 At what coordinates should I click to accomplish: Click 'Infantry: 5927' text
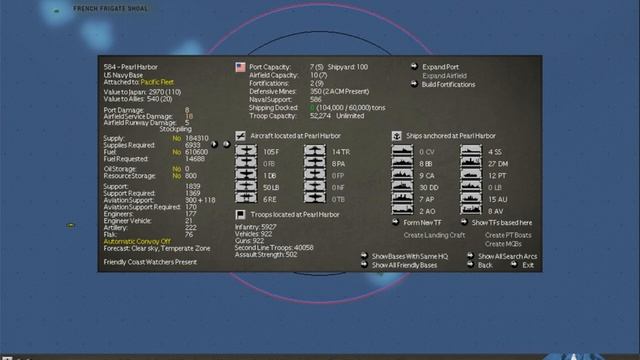click(x=256, y=227)
